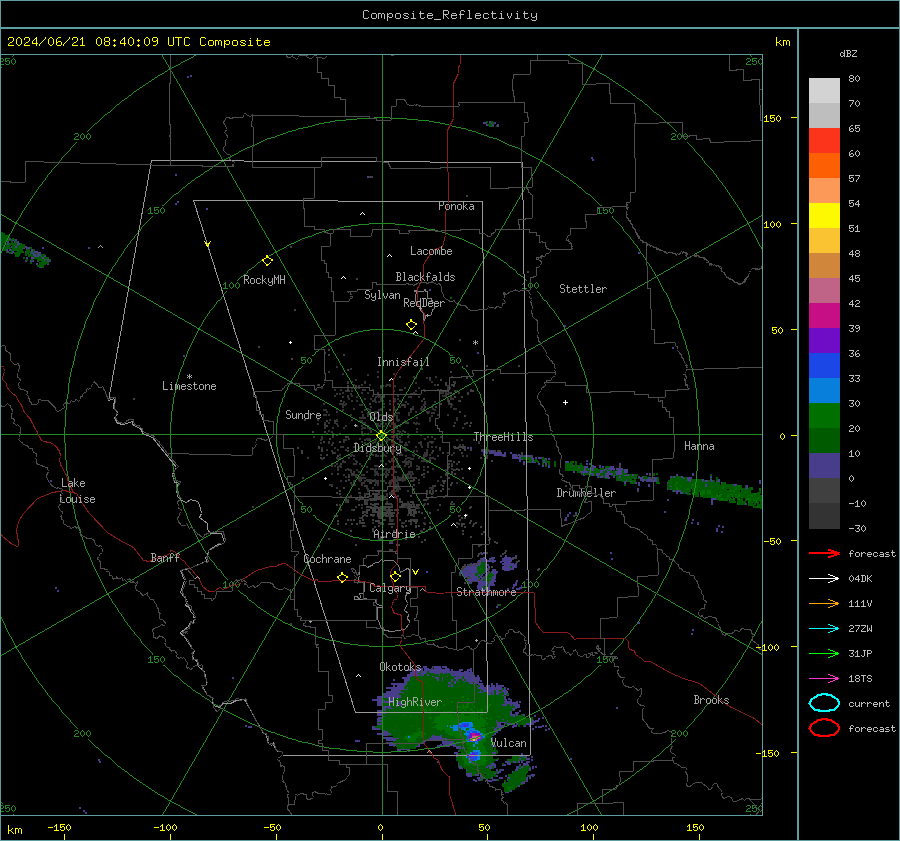The image size is (900, 841).
Task: Click the yellow diamond radar site at Olds
Action: tap(382, 436)
